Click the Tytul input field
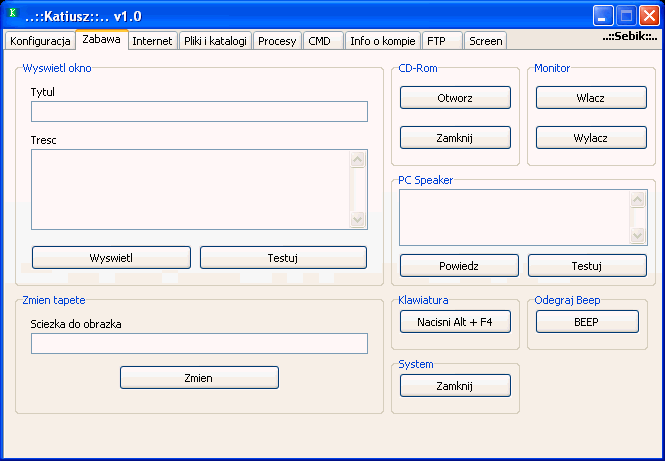This screenshot has height=461, width=665. (x=199, y=112)
